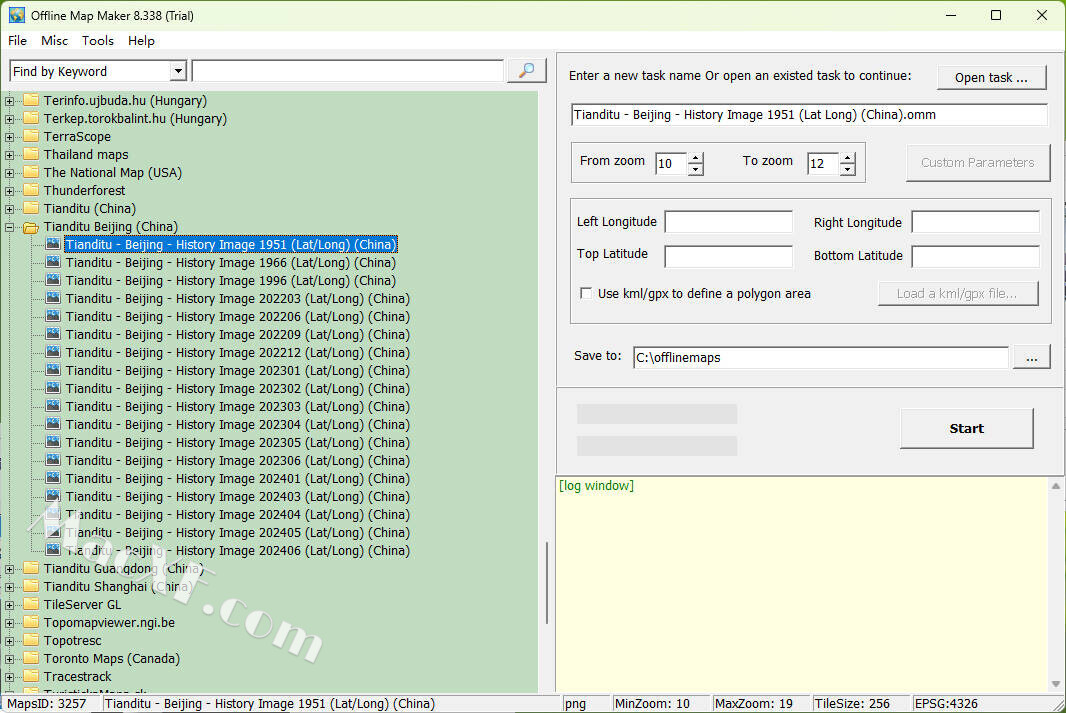
Task: Enable 'Use kml/gpx to define a polygon area' checkbox
Action: pos(586,293)
